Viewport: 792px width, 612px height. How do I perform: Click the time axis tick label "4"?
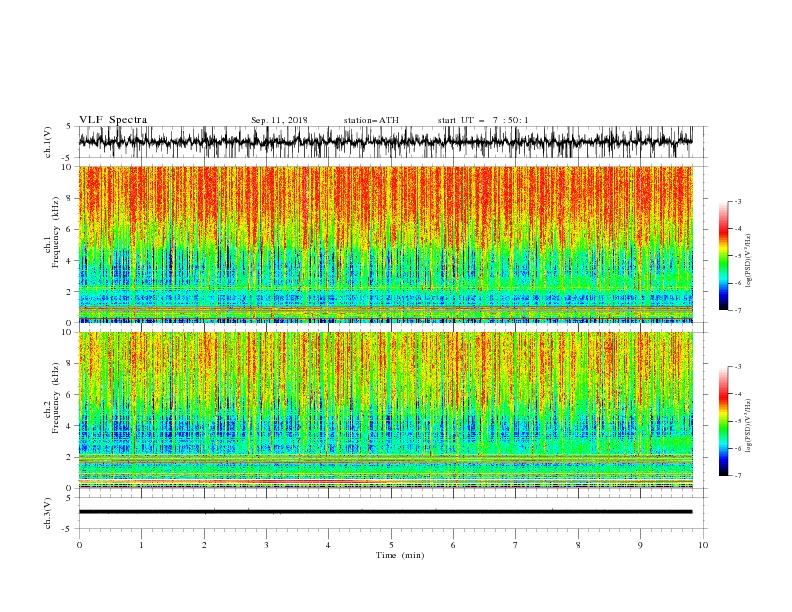coord(328,545)
